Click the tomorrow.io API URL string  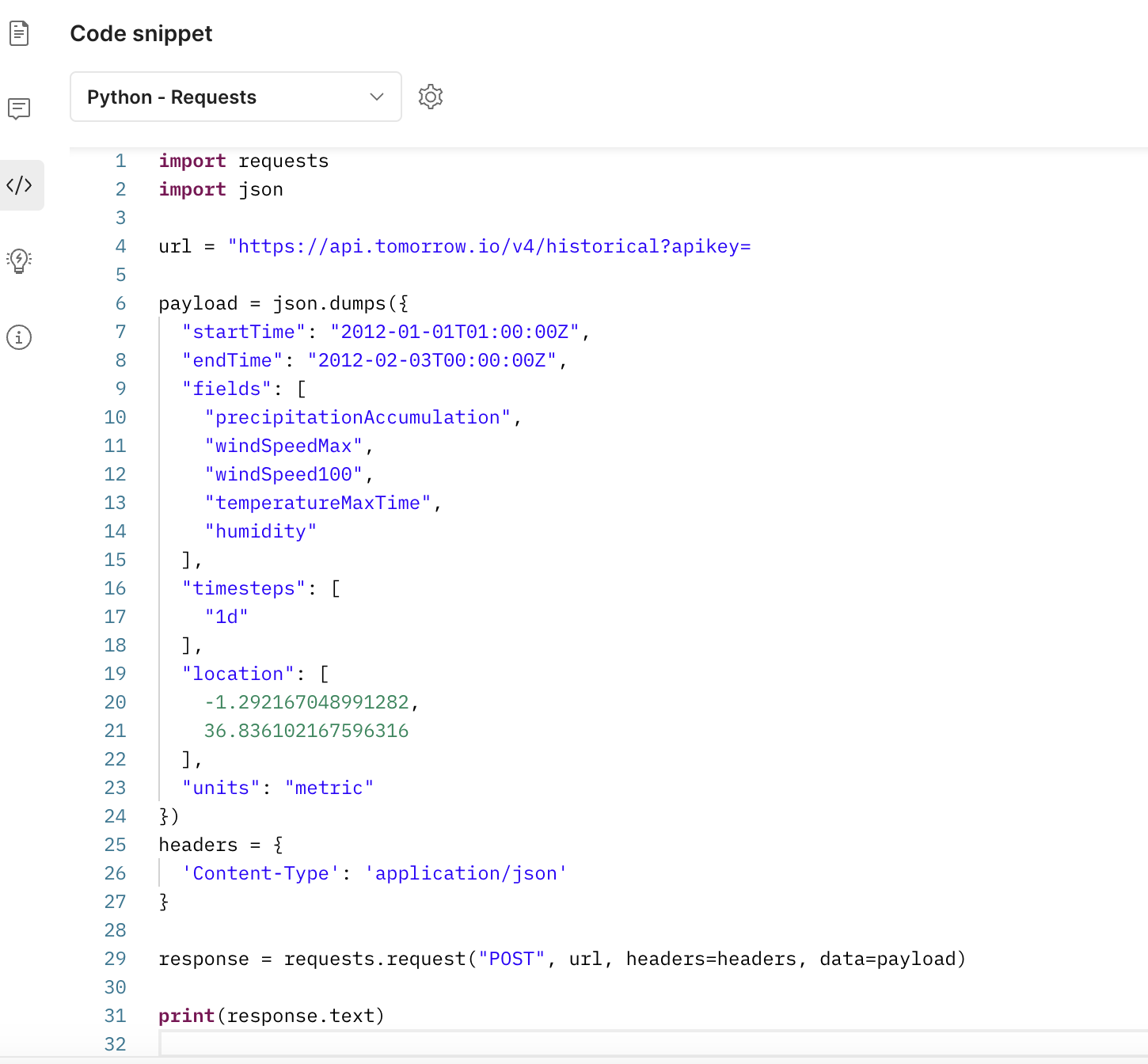[x=489, y=246]
